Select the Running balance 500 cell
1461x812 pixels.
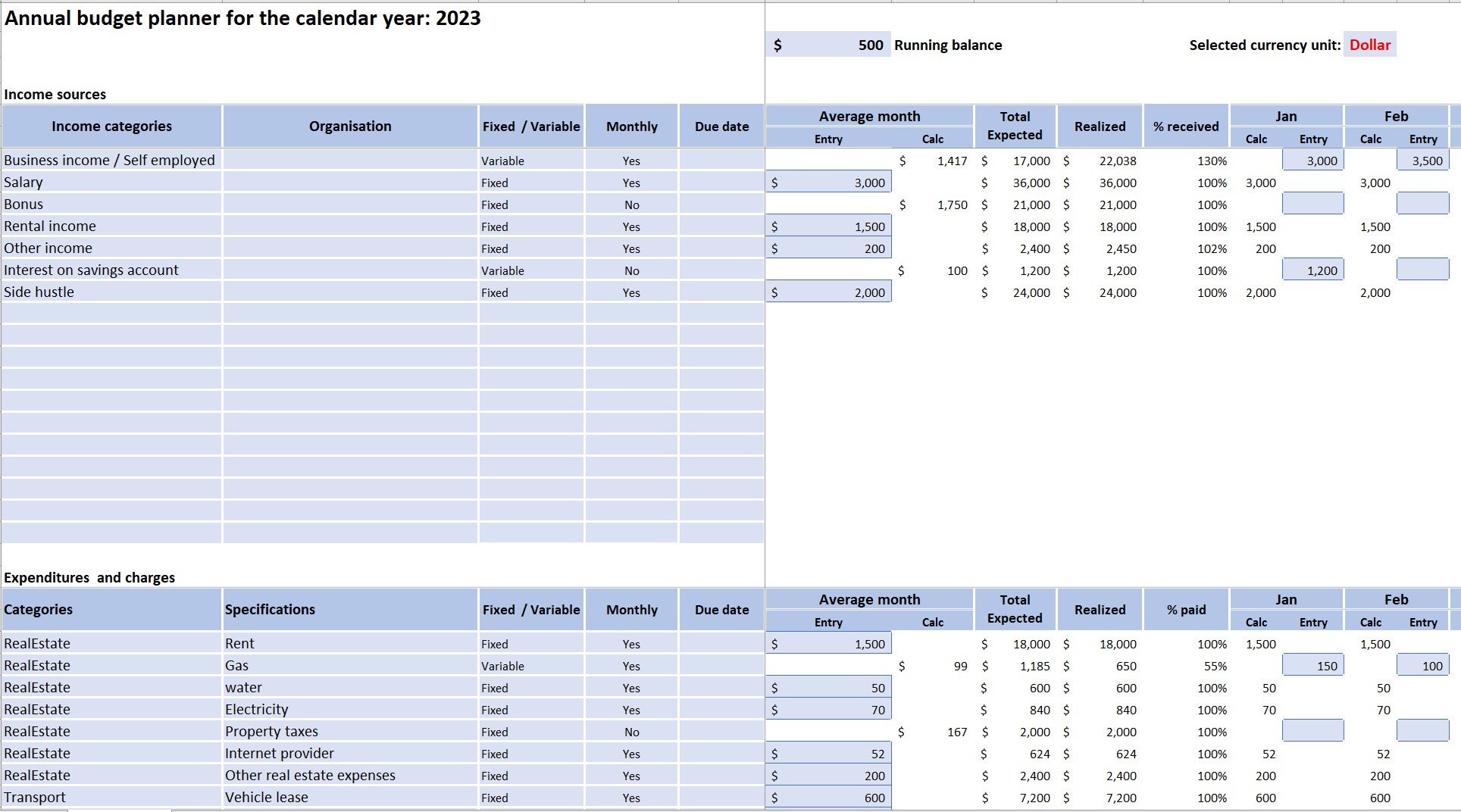pos(827,45)
